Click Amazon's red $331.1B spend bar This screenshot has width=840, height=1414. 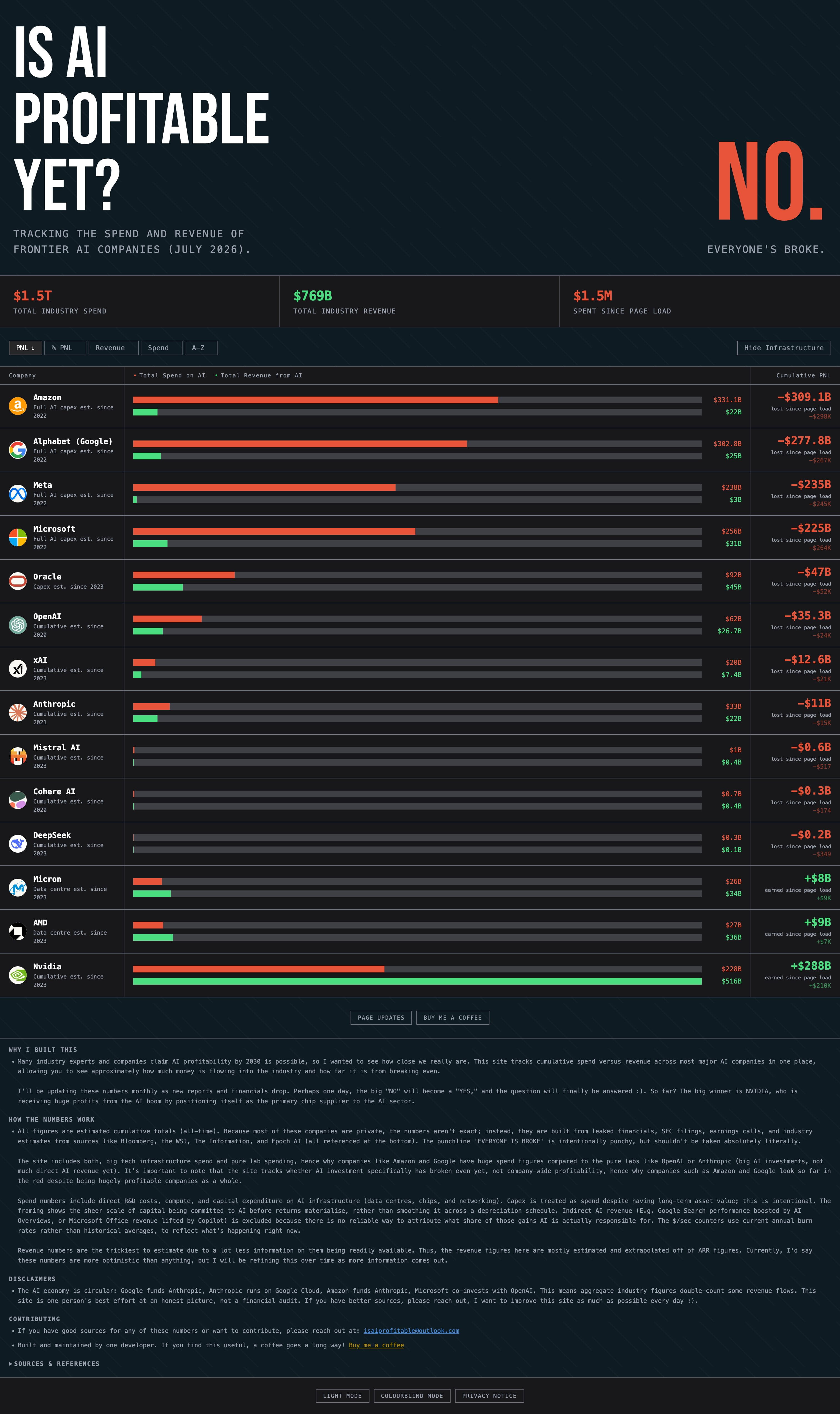pyautogui.click(x=315, y=400)
